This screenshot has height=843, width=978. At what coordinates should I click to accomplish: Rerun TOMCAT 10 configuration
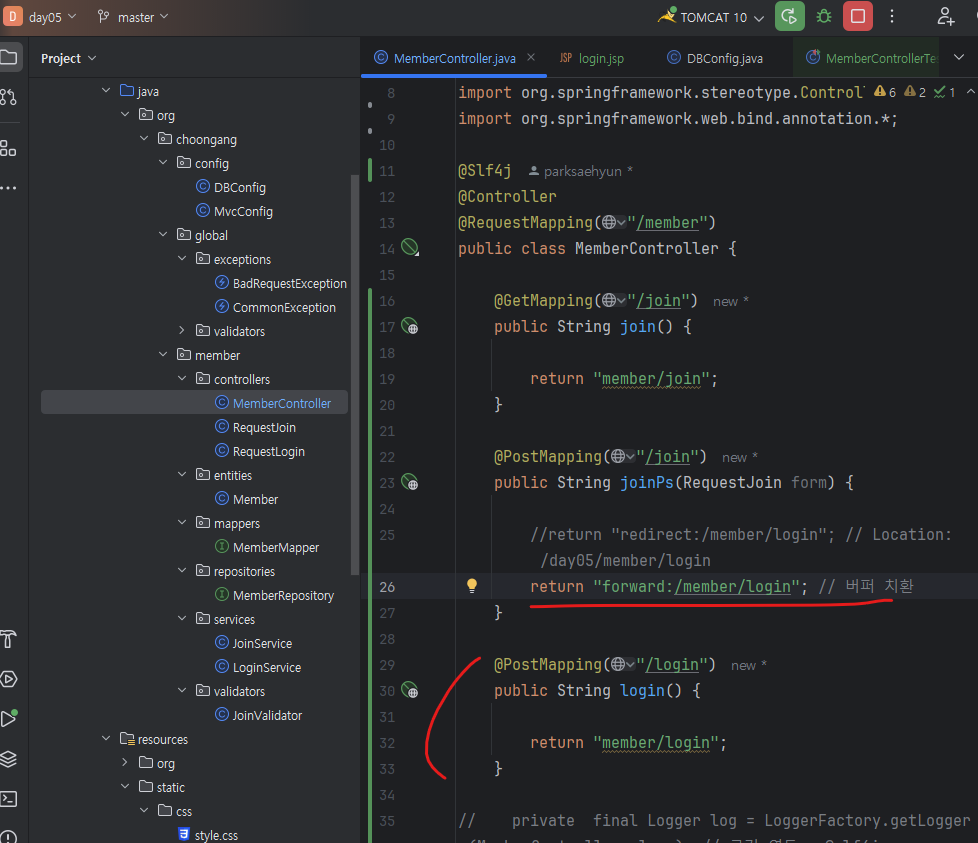pyautogui.click(x=790, y=16)
